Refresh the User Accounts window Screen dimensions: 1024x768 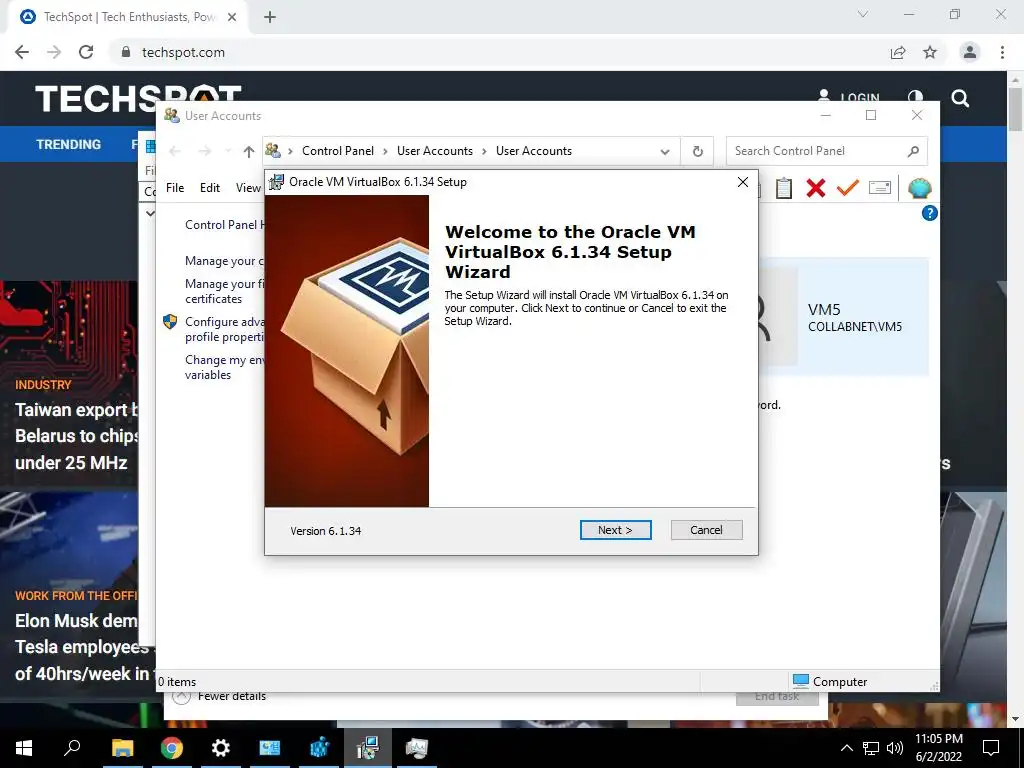click(x=697, y=152)
